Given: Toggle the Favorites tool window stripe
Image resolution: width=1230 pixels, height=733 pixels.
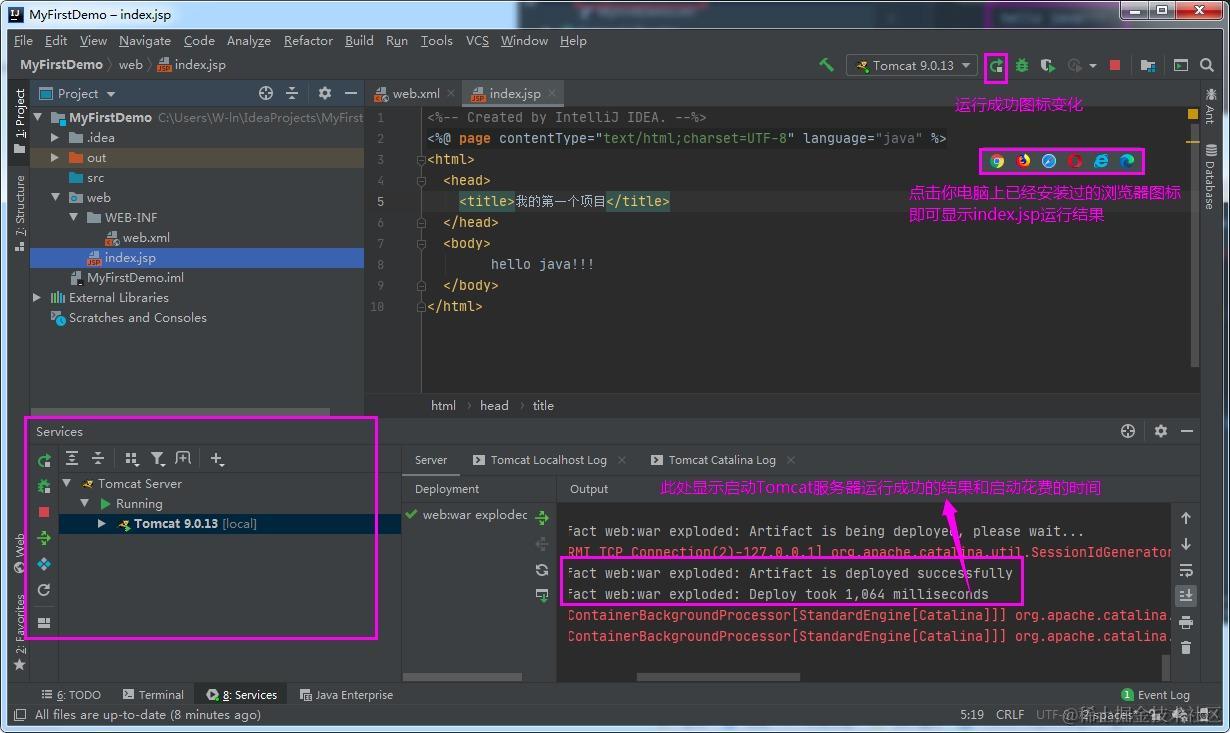Looking at the screenshot, I should point(19,631).
